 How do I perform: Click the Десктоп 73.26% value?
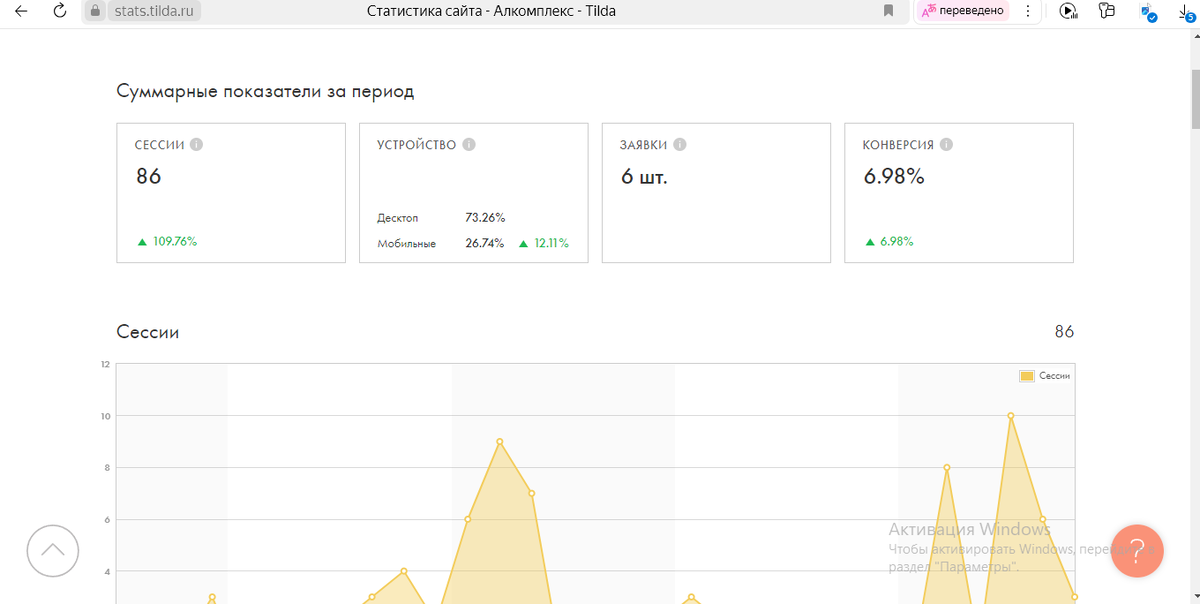[485, 217]
